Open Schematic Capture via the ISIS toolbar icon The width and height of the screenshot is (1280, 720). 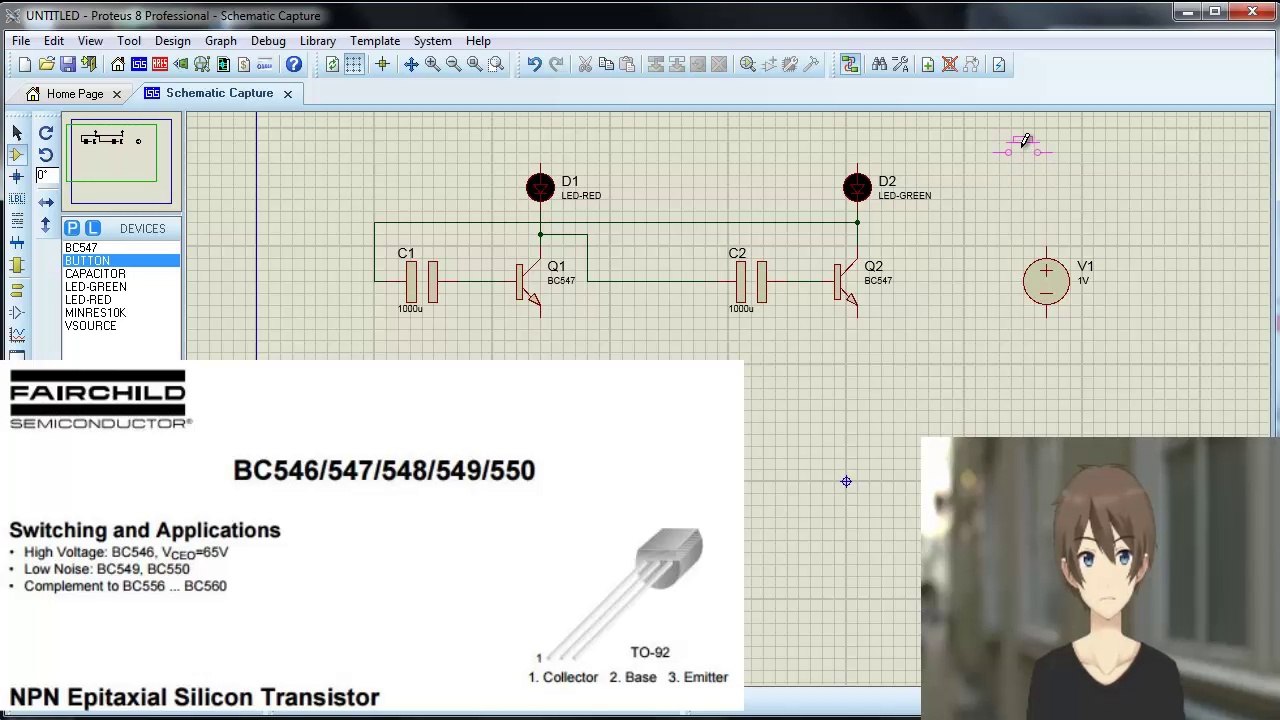139,65
